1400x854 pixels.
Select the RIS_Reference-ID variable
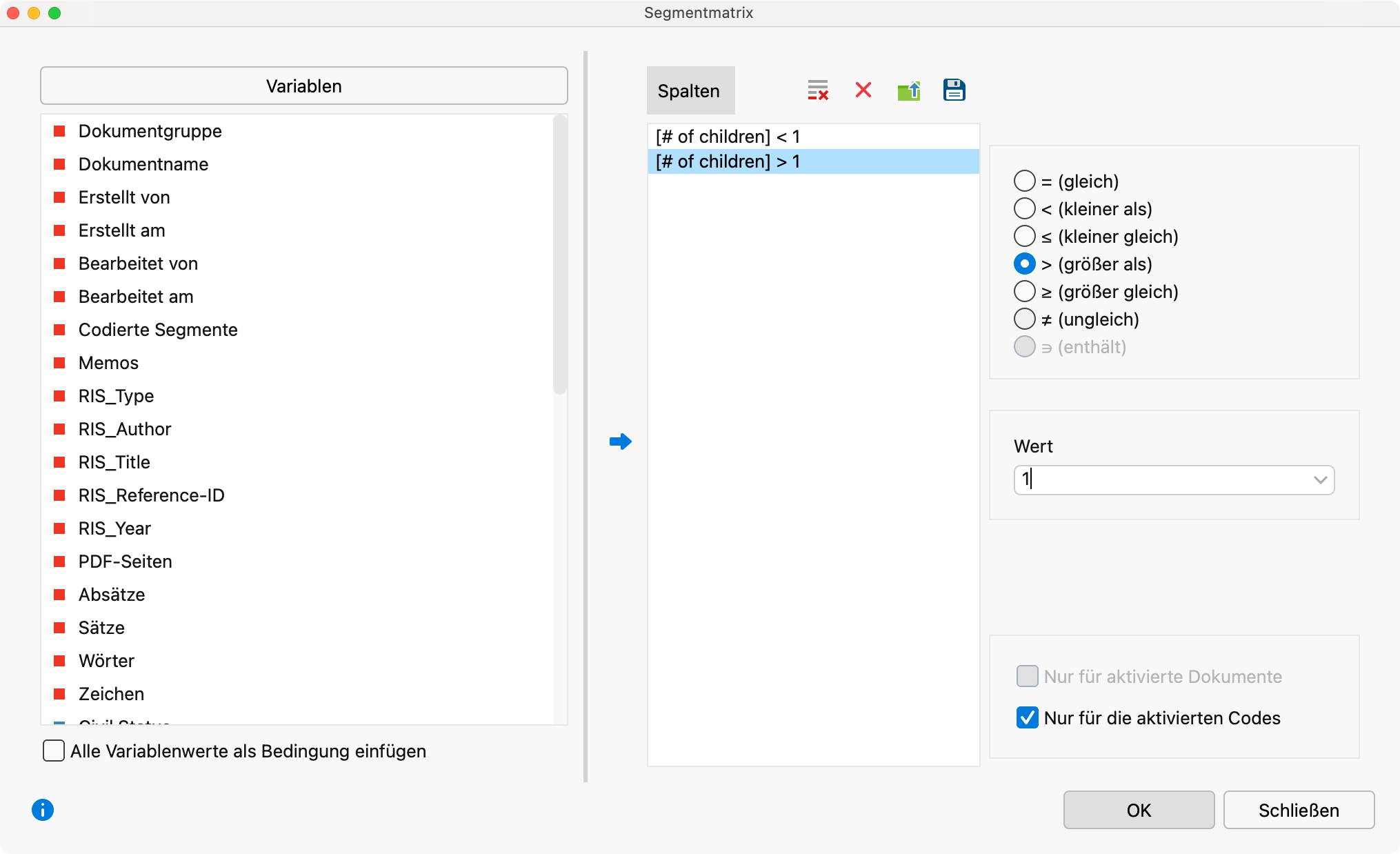(x=152, y=495)
